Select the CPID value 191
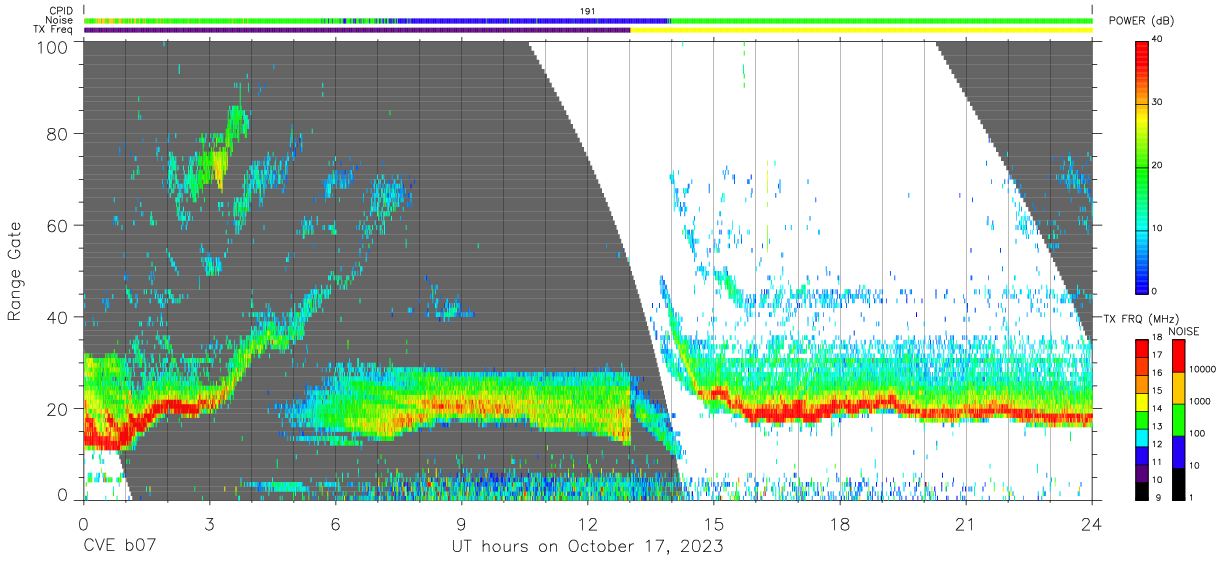 tap(587, 10)
